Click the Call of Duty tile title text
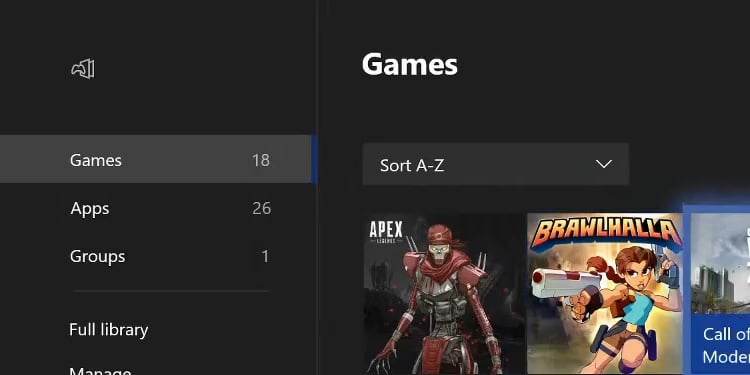Image resolution: width=750 pixels, height=375 pixels. (x=726, y=345)
